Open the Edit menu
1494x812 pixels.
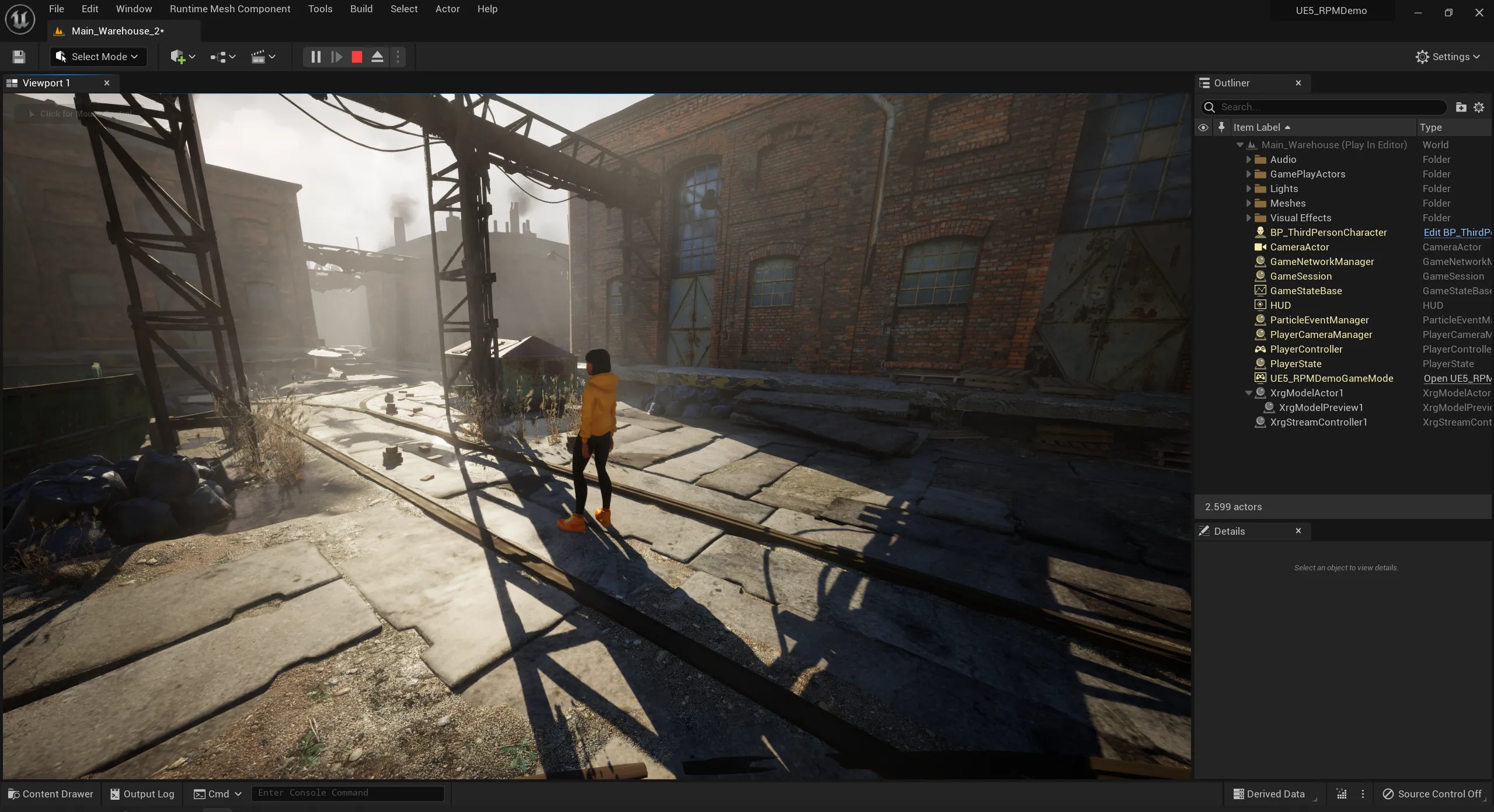tap(90, 9)
